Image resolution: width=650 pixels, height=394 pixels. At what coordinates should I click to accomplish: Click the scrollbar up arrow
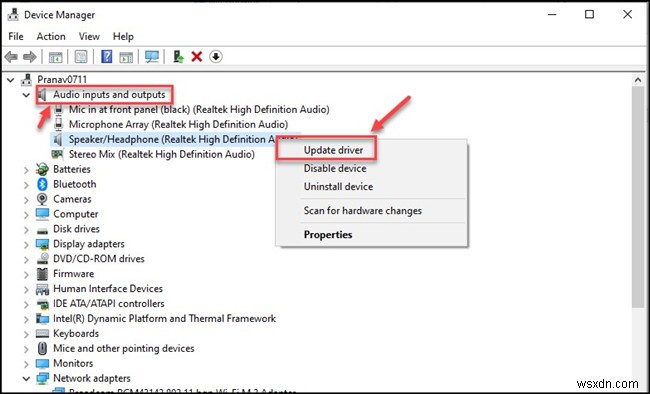[x=638, y=80]
